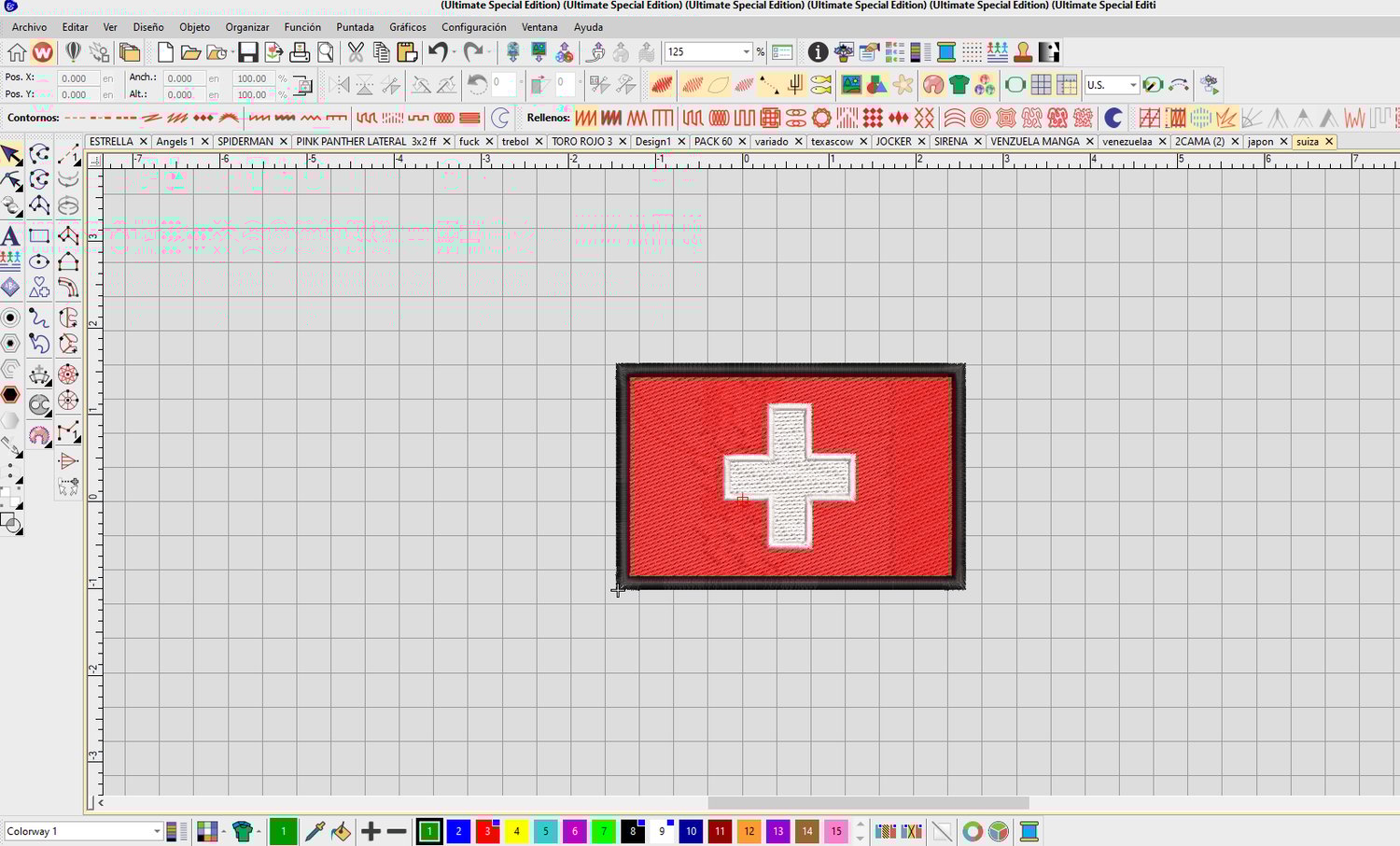Save the current design (floppy disk)
1400x846 pixels.
[x=247, y=52]
